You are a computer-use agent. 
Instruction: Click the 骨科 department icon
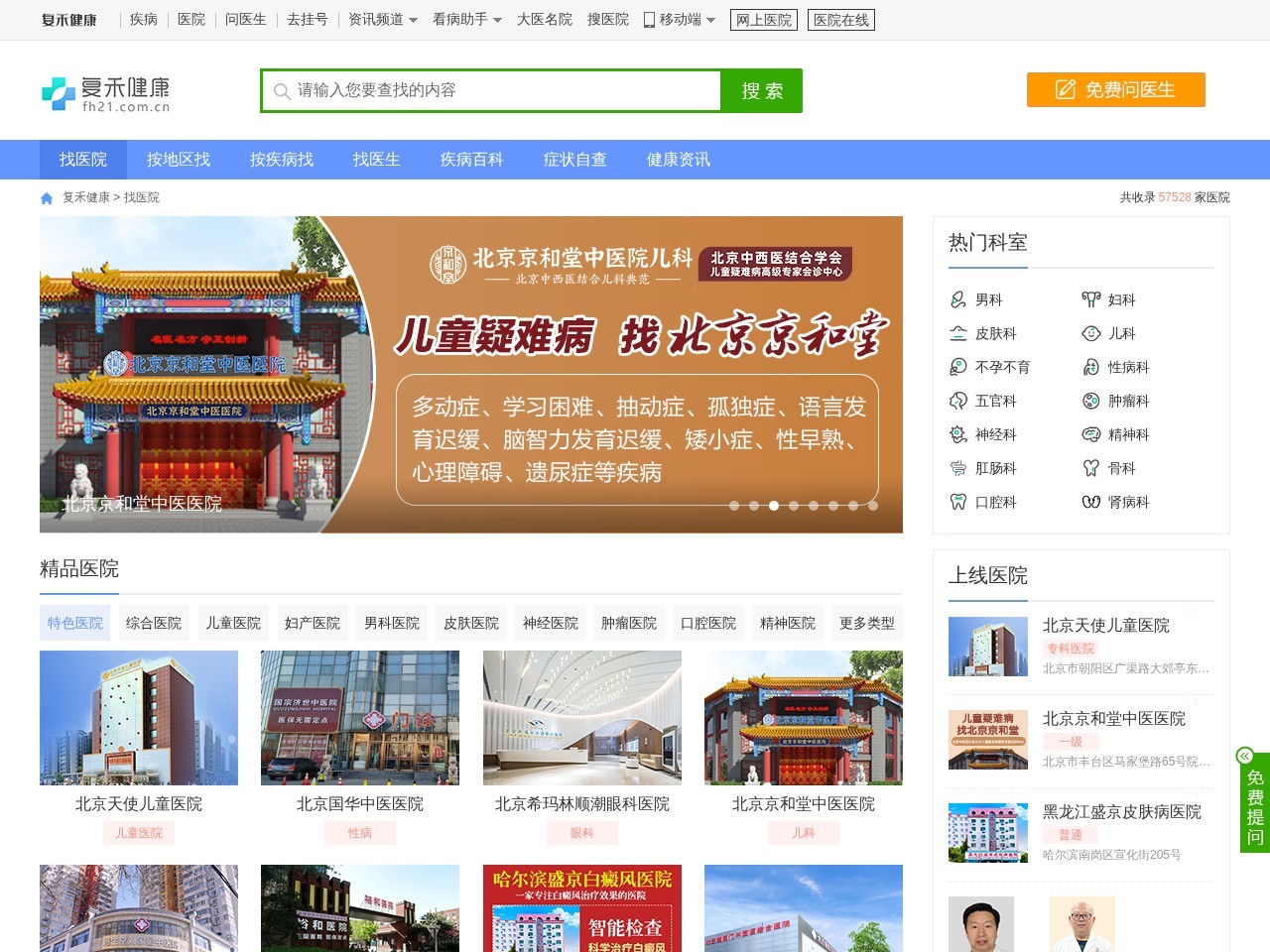pyautogui.click(x=1090, y=468)
